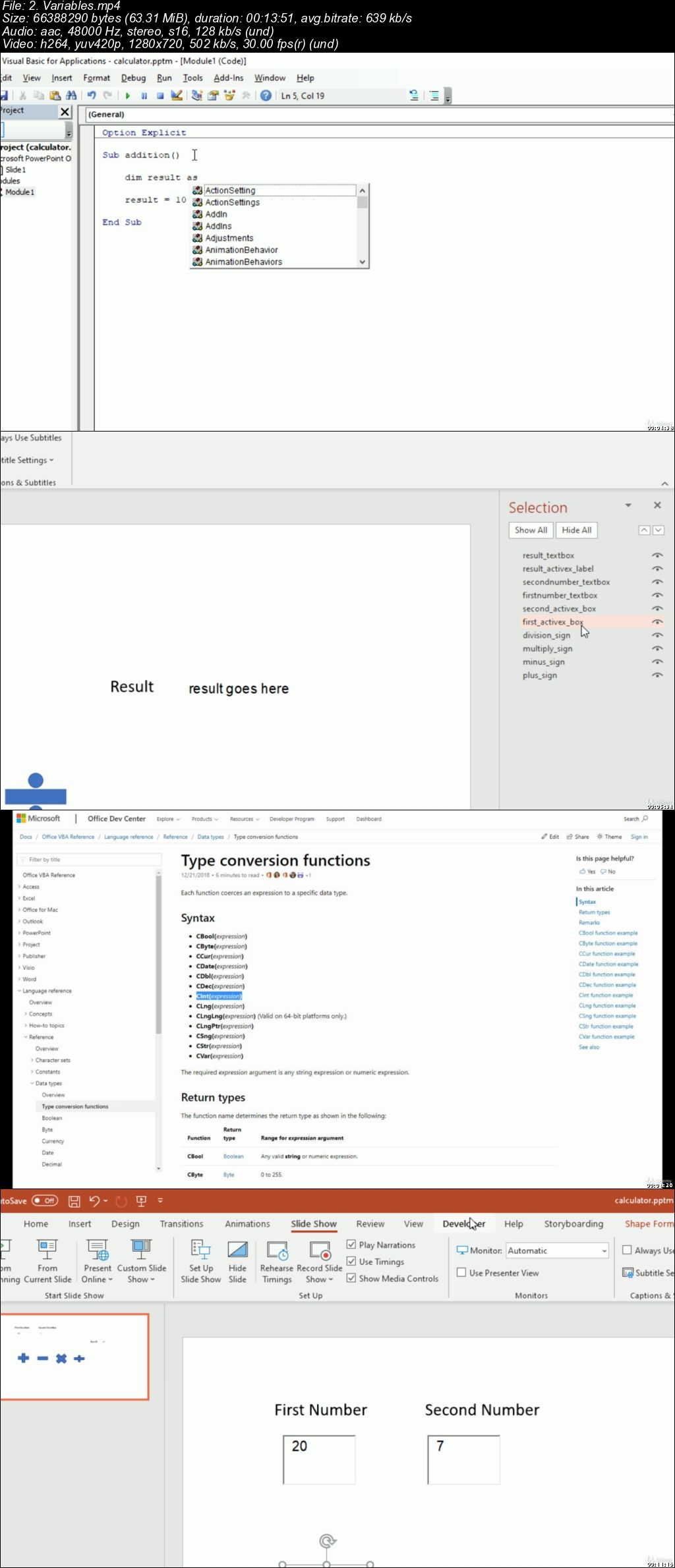Click Subtitle Settings icon in Captions group

click(628, 1273)
